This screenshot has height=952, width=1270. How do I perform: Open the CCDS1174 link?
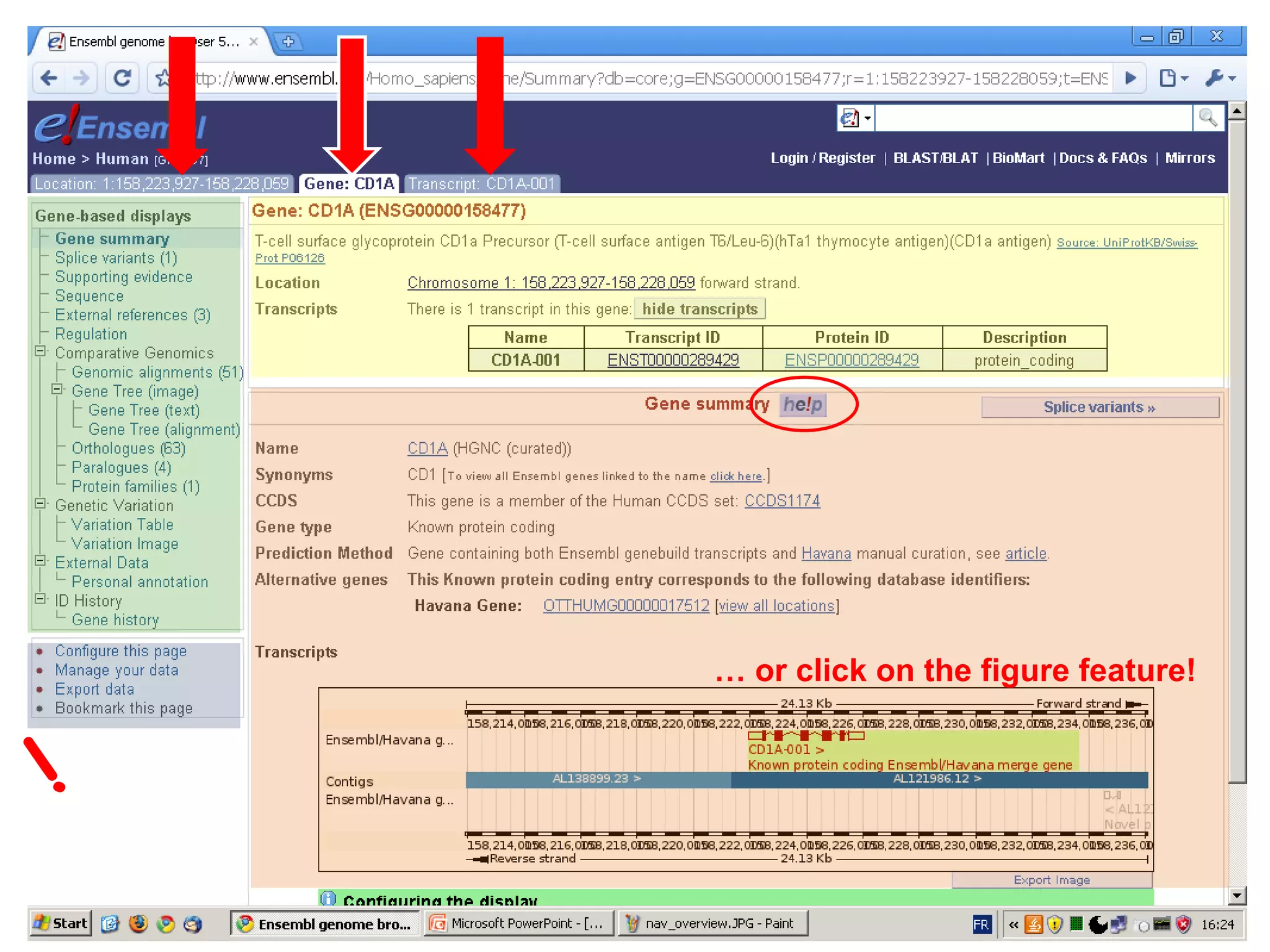click(x=782, y=501)
